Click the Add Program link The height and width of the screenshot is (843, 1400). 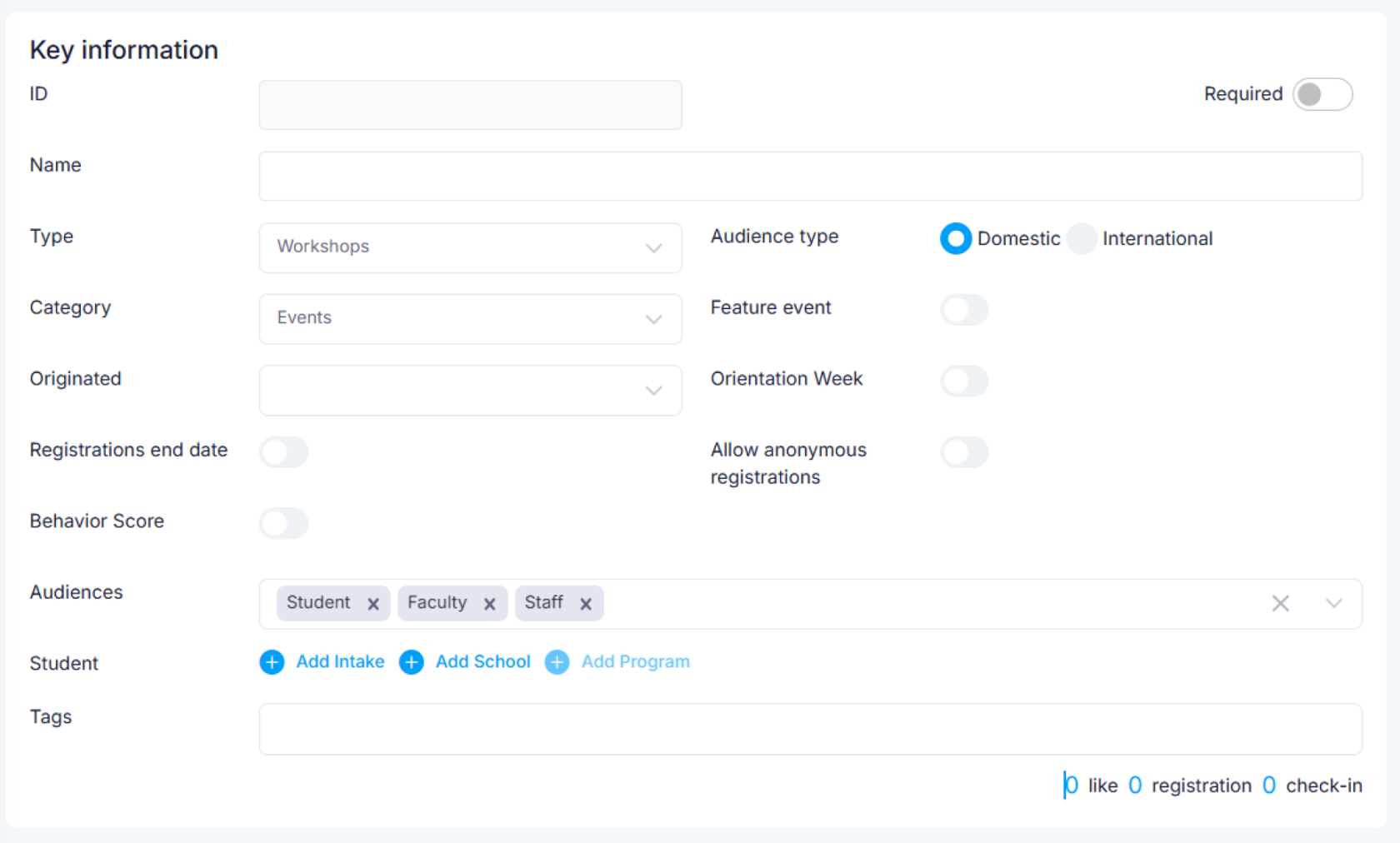pyautogui.click(x=635, y=662)
